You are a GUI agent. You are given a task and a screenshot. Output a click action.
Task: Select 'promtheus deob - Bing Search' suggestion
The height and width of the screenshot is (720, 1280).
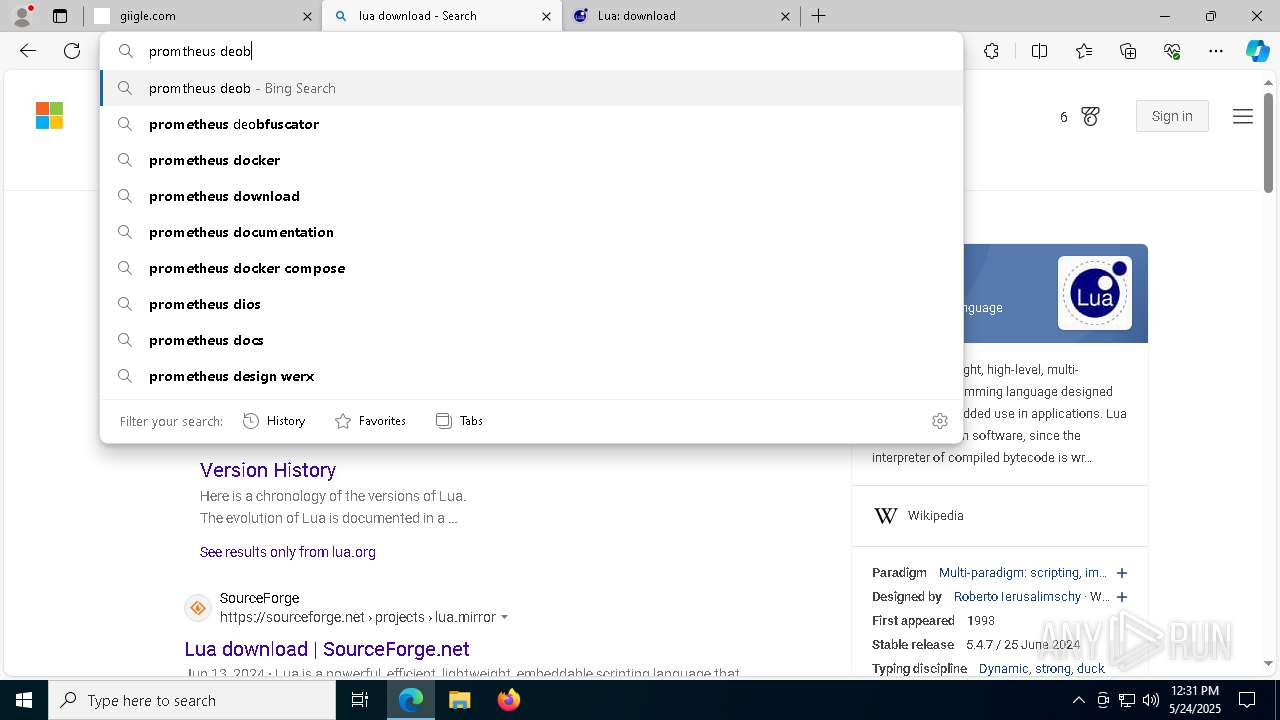pos(532,88)
